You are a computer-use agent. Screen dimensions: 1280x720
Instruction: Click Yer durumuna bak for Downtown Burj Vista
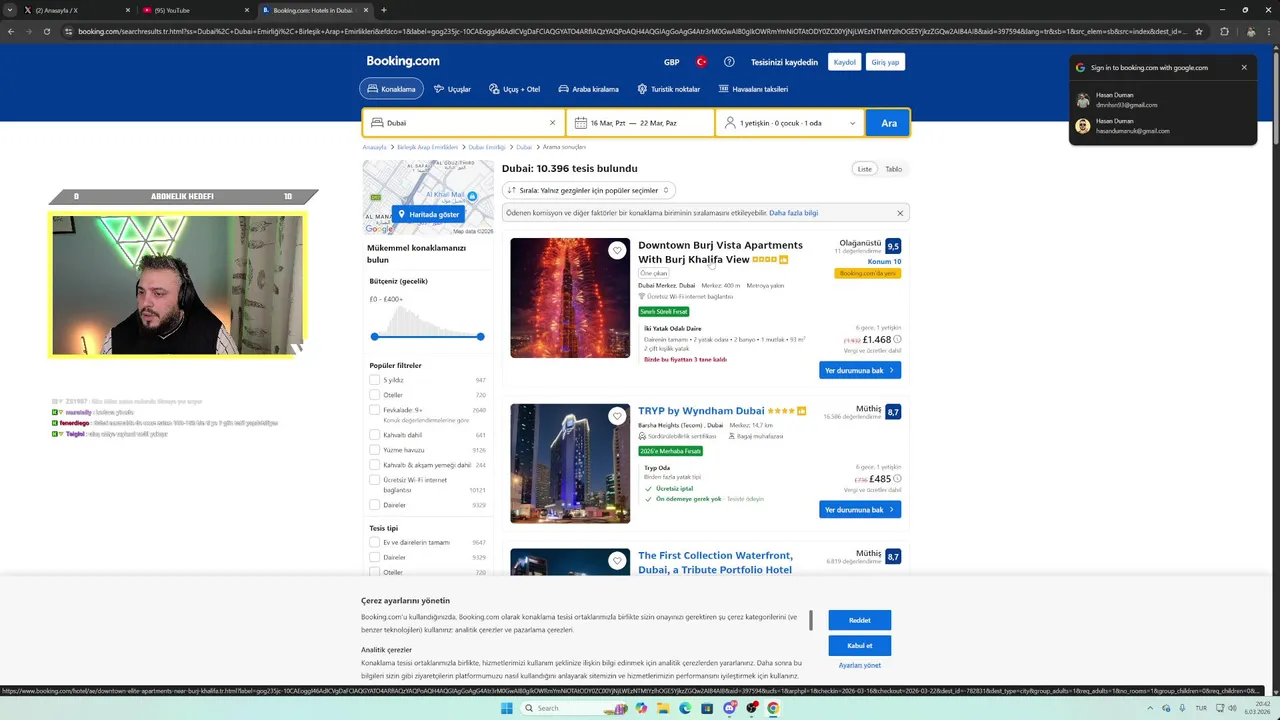point(859,370)
